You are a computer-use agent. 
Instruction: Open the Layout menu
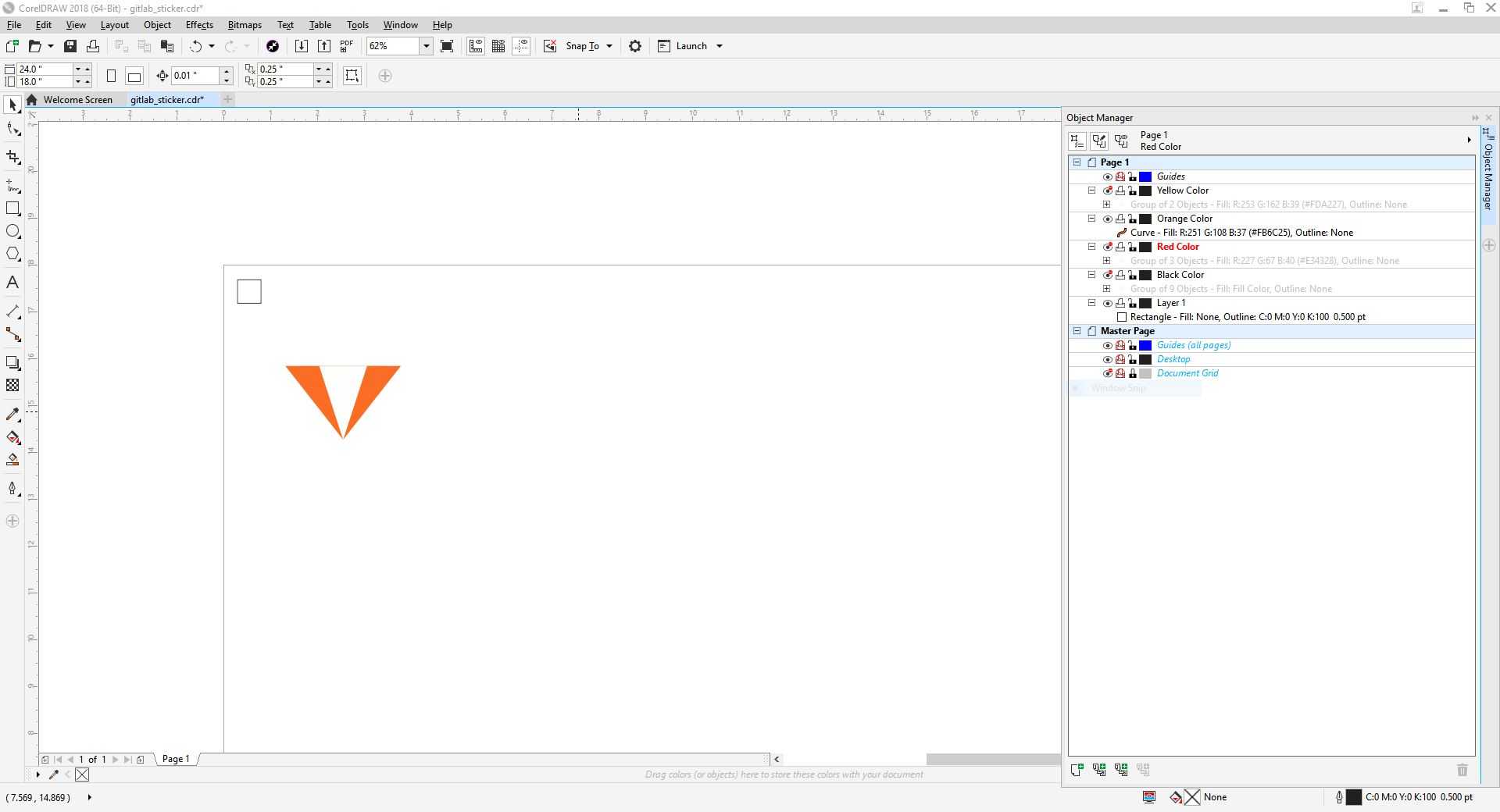(114, 25)
